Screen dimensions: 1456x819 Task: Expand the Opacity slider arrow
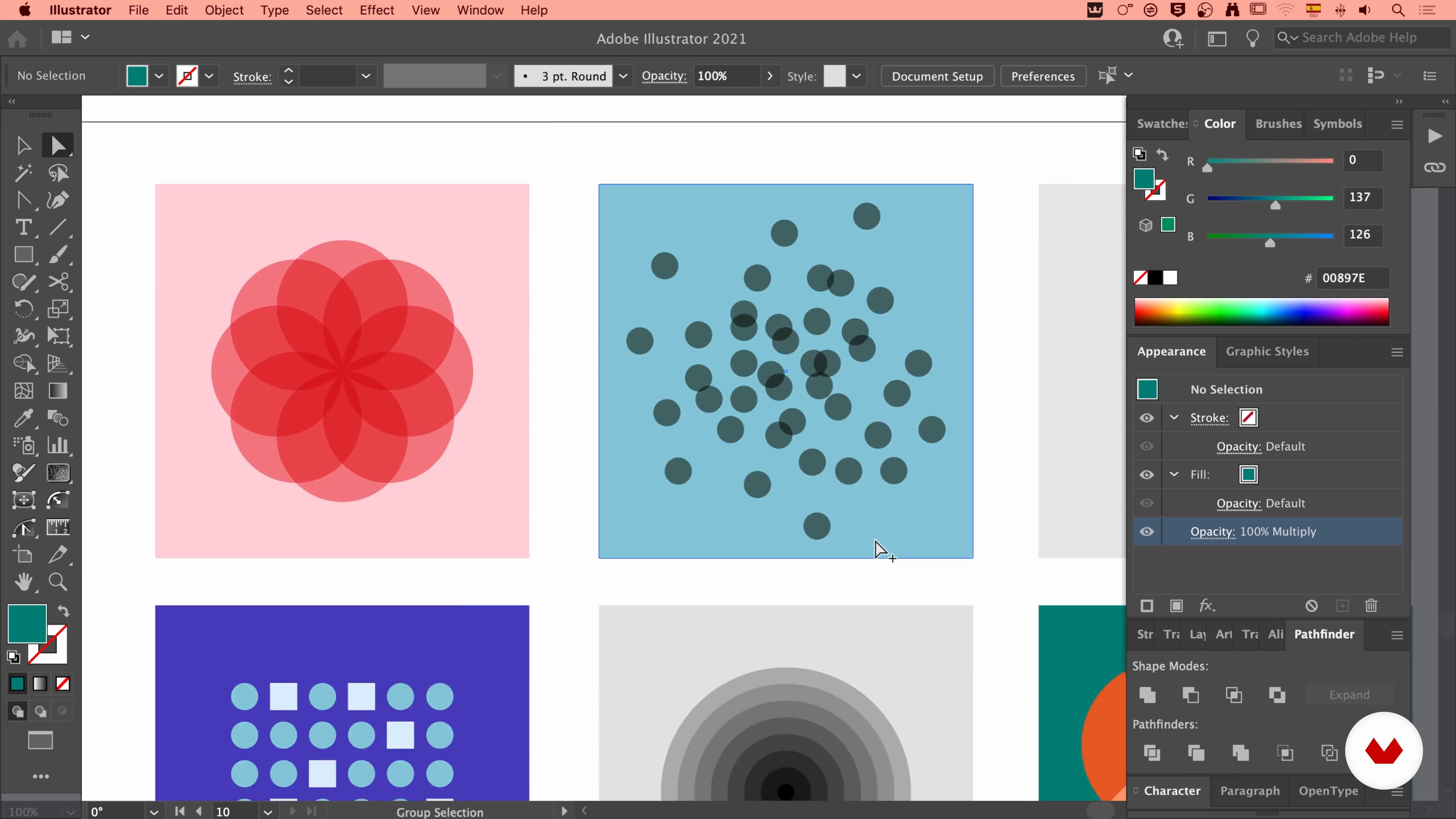point(769,76)
